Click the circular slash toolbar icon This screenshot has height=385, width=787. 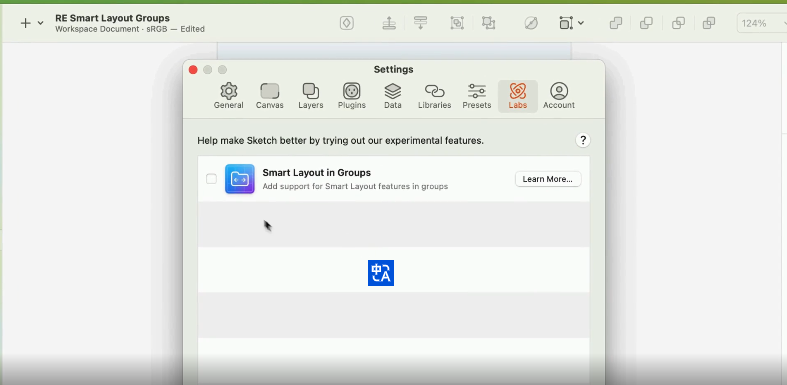pyautogui.click(x=531, y=23)
